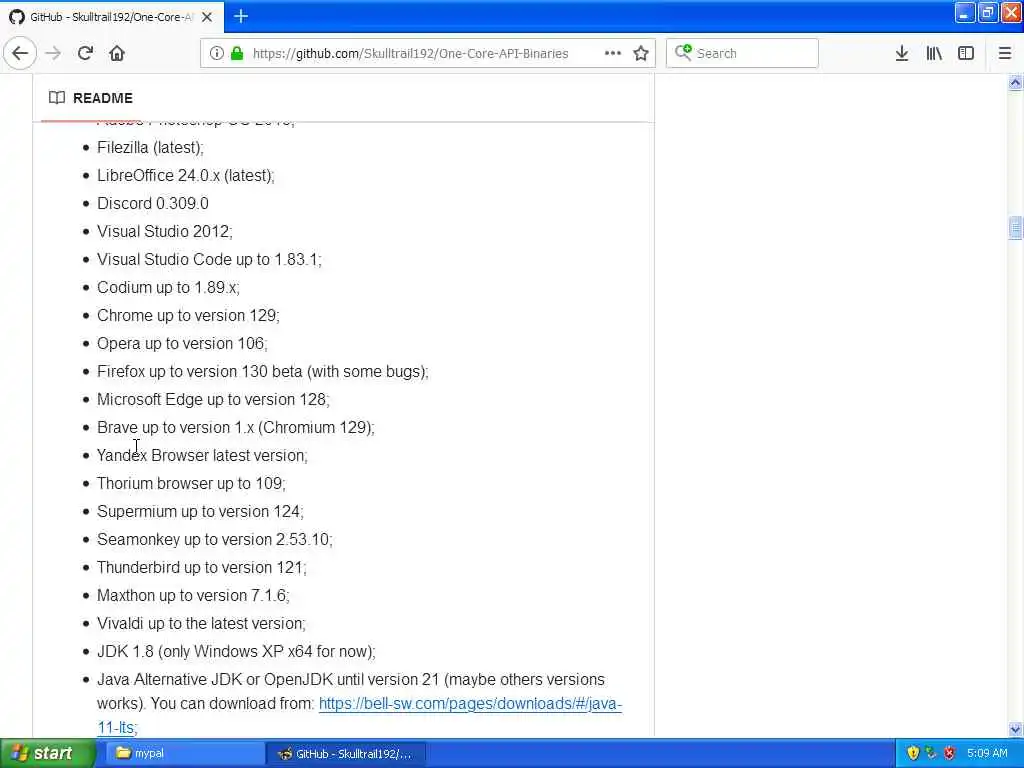The image size is (1024, 768).
Task: Open page actions three-dot menu
Action: pyautogui.click(x=613, y=54)
